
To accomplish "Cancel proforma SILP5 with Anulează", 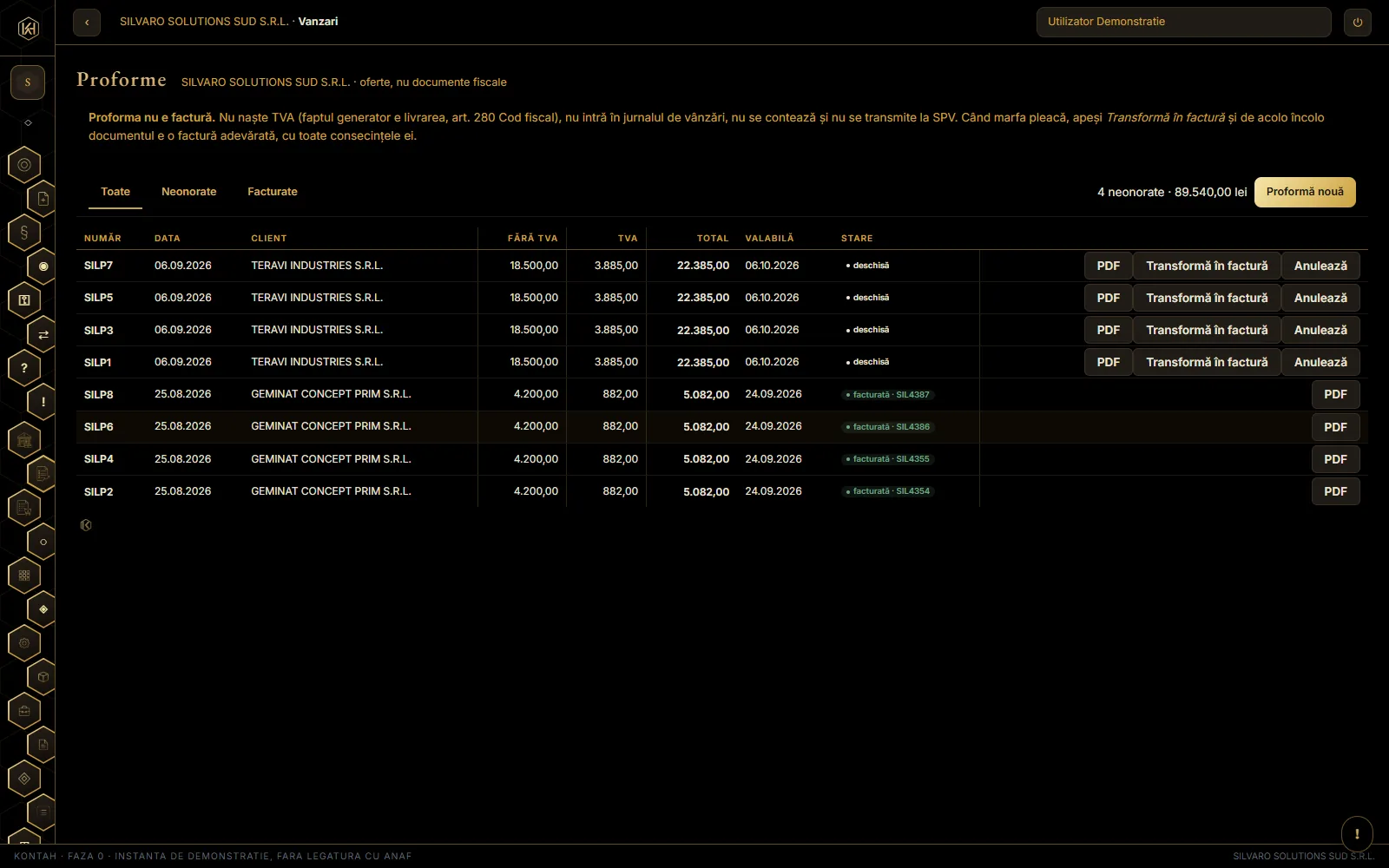I will [1320, 298].
